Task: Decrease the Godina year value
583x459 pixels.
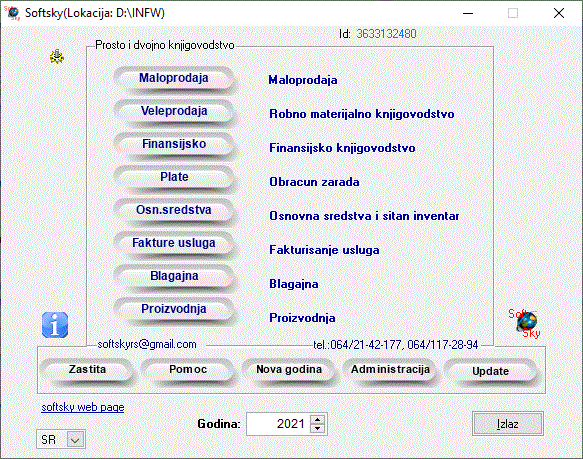Action: 317,428
